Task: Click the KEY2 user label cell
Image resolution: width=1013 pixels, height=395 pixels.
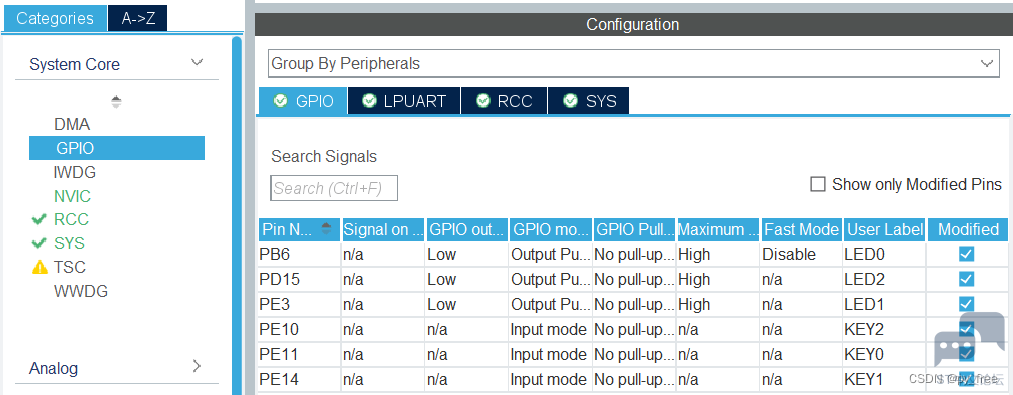Action: (885, 329)
